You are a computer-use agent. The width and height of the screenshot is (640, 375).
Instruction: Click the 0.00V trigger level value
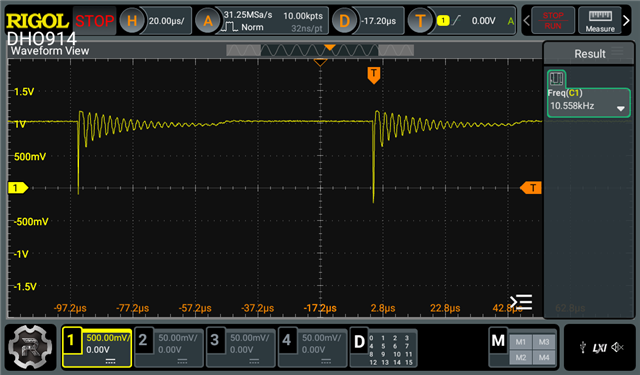483,21
